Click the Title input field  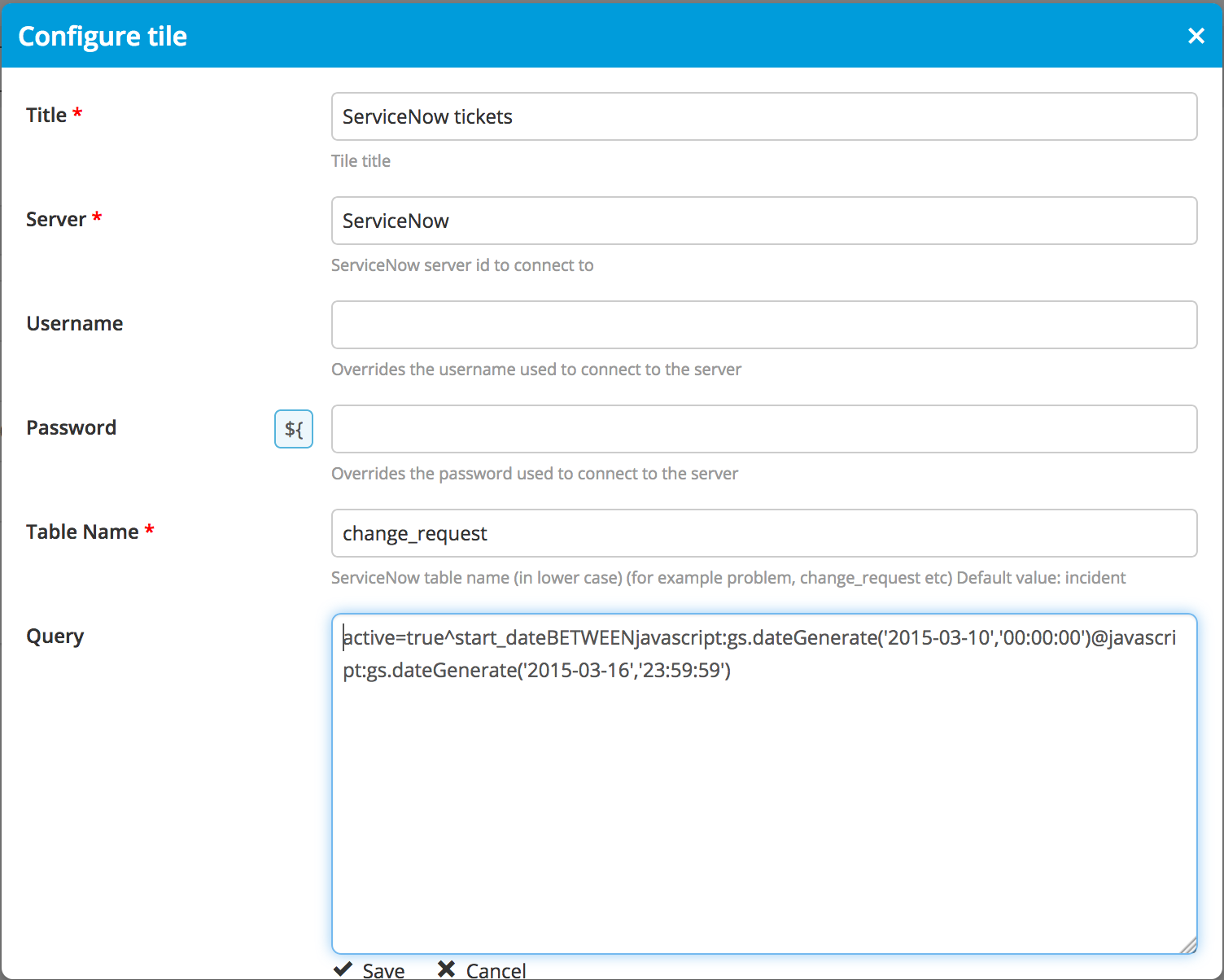coord(764,116)
